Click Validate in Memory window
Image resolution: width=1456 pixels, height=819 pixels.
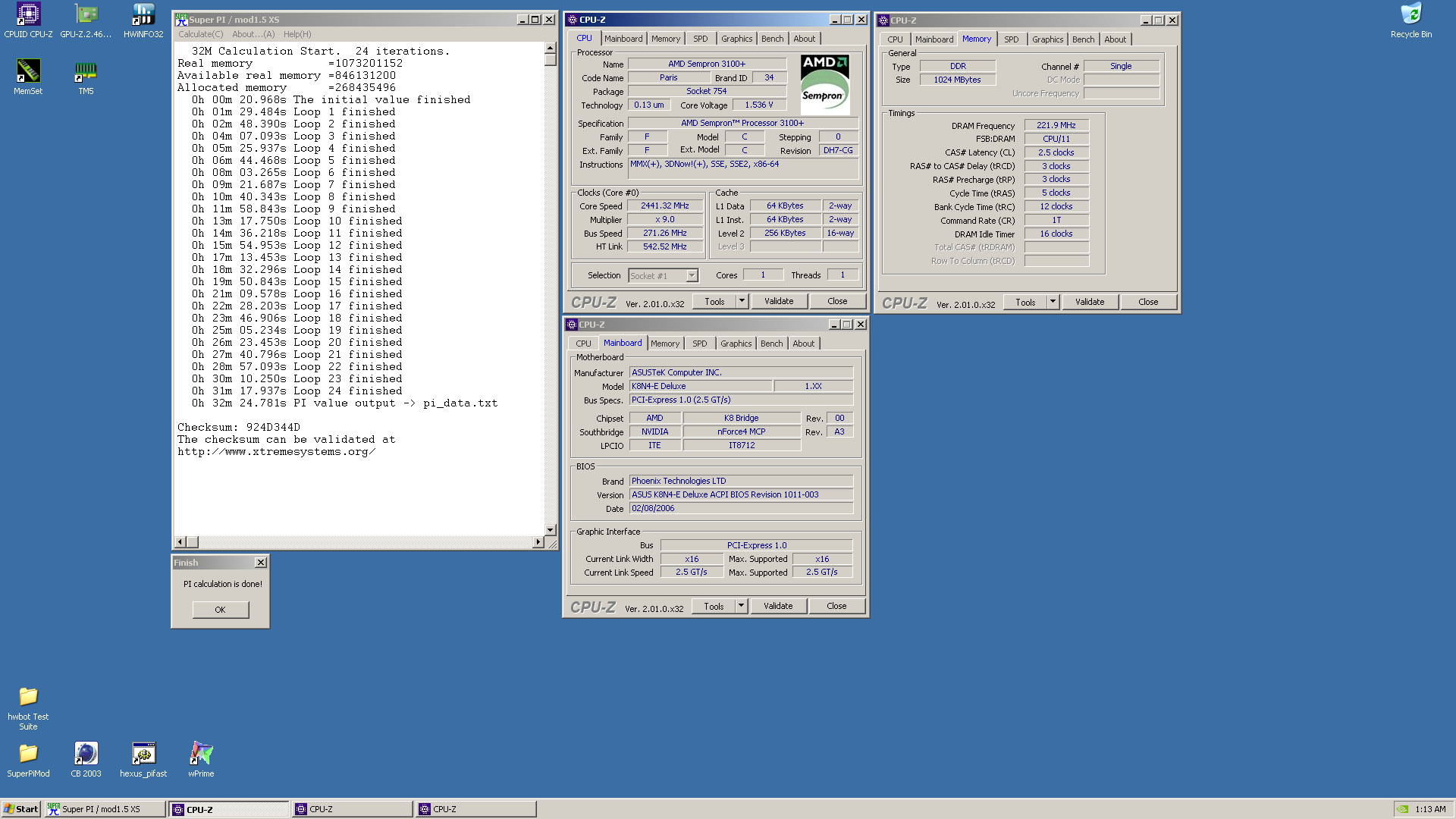1090,303
